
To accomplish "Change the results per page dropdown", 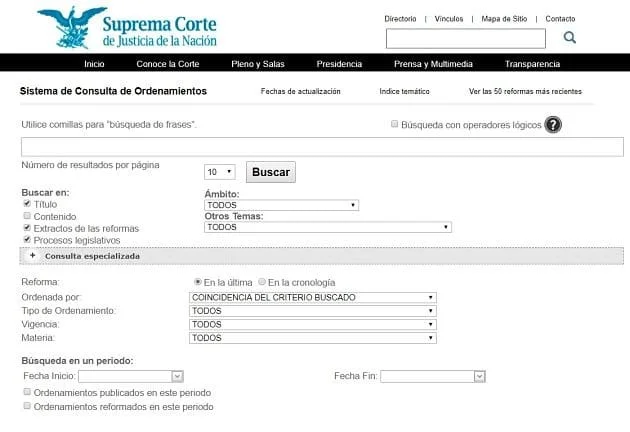I will (220, 172).
